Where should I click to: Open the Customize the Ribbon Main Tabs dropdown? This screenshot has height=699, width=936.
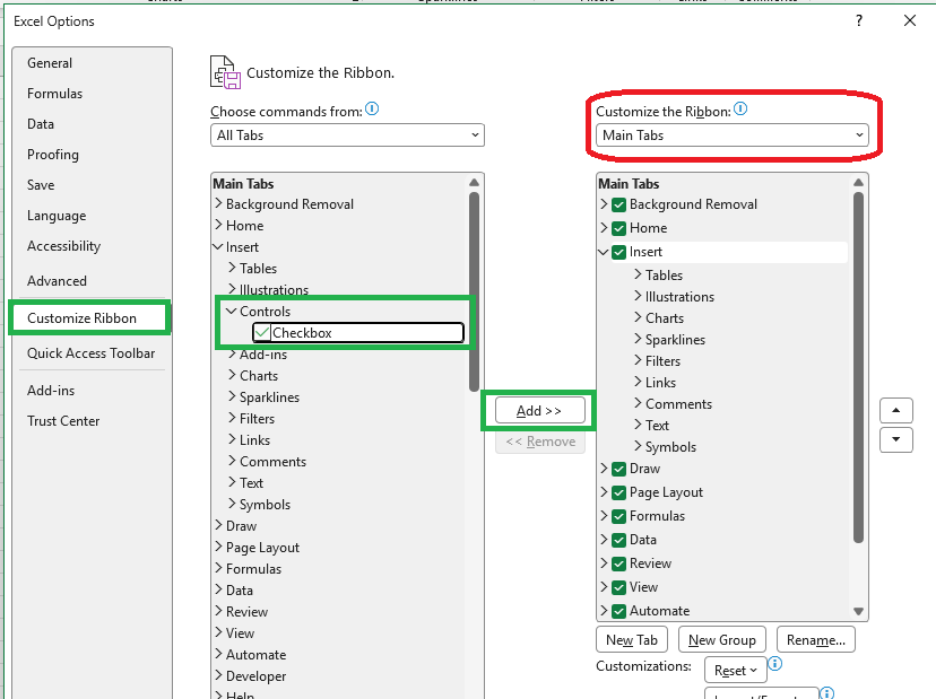[732, 136]
